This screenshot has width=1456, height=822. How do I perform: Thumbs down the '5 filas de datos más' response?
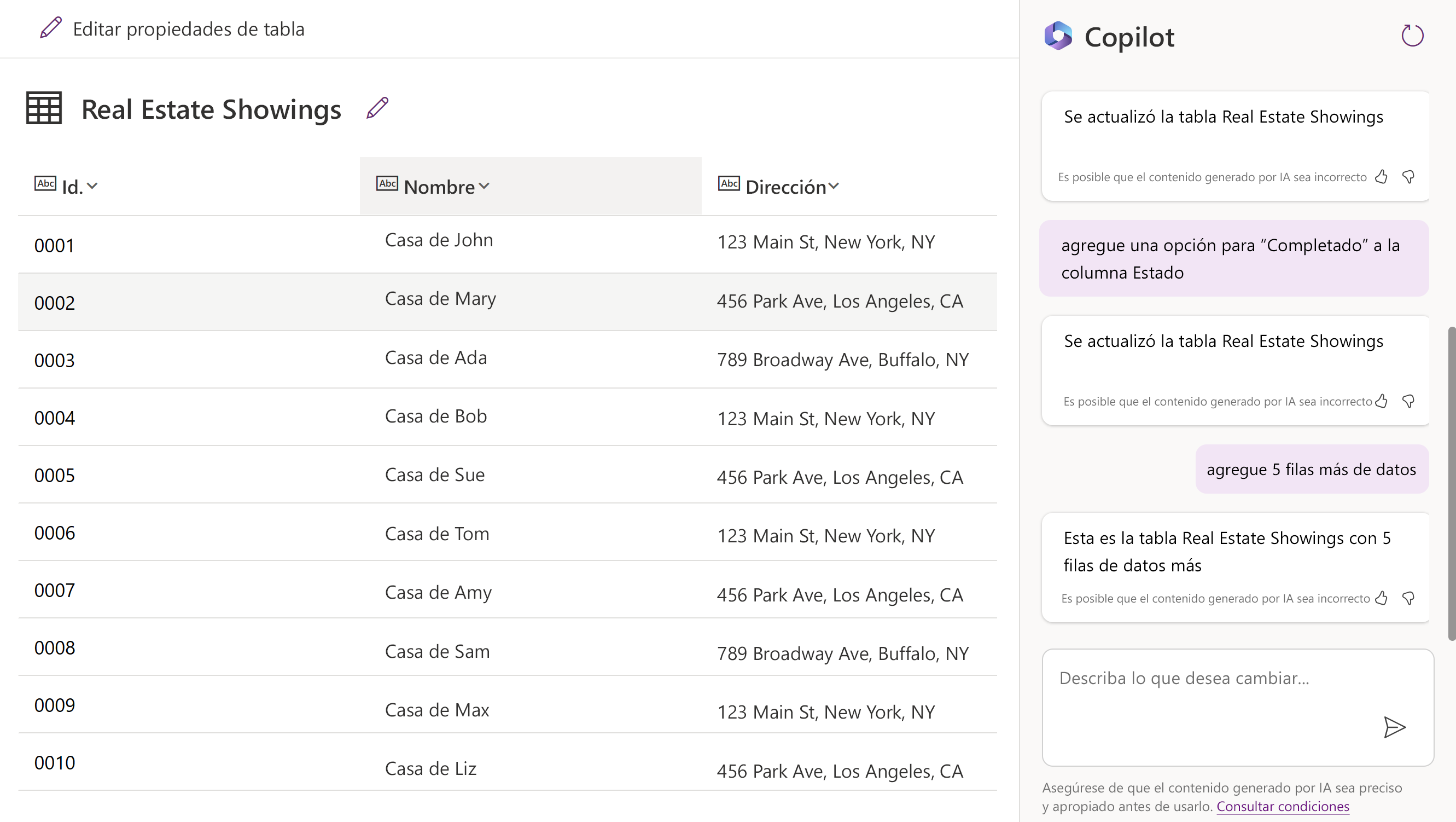1408,598
